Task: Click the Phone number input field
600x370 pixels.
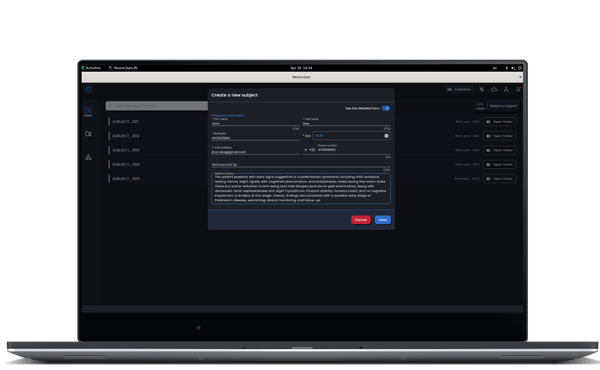Action: click(x=354, y=150)
